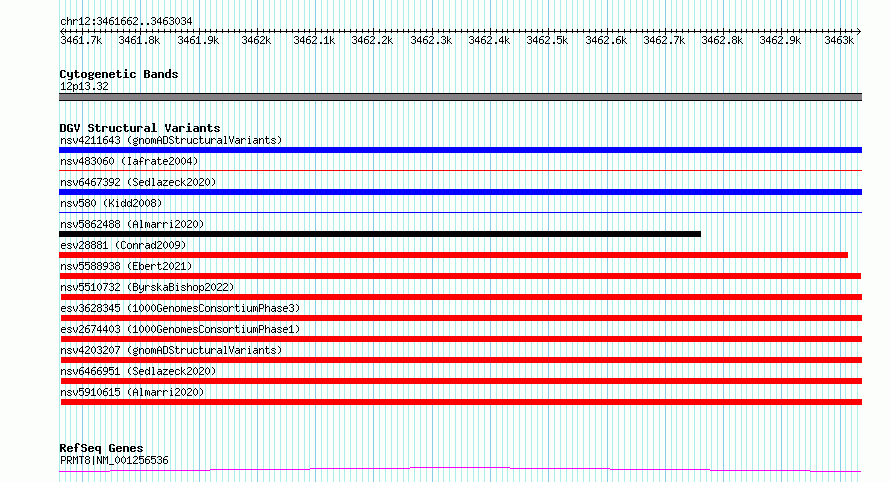Click the nsv5588938 (Ebert2021) label
This screenshot has width=890, height=482.
pos(126,266)
